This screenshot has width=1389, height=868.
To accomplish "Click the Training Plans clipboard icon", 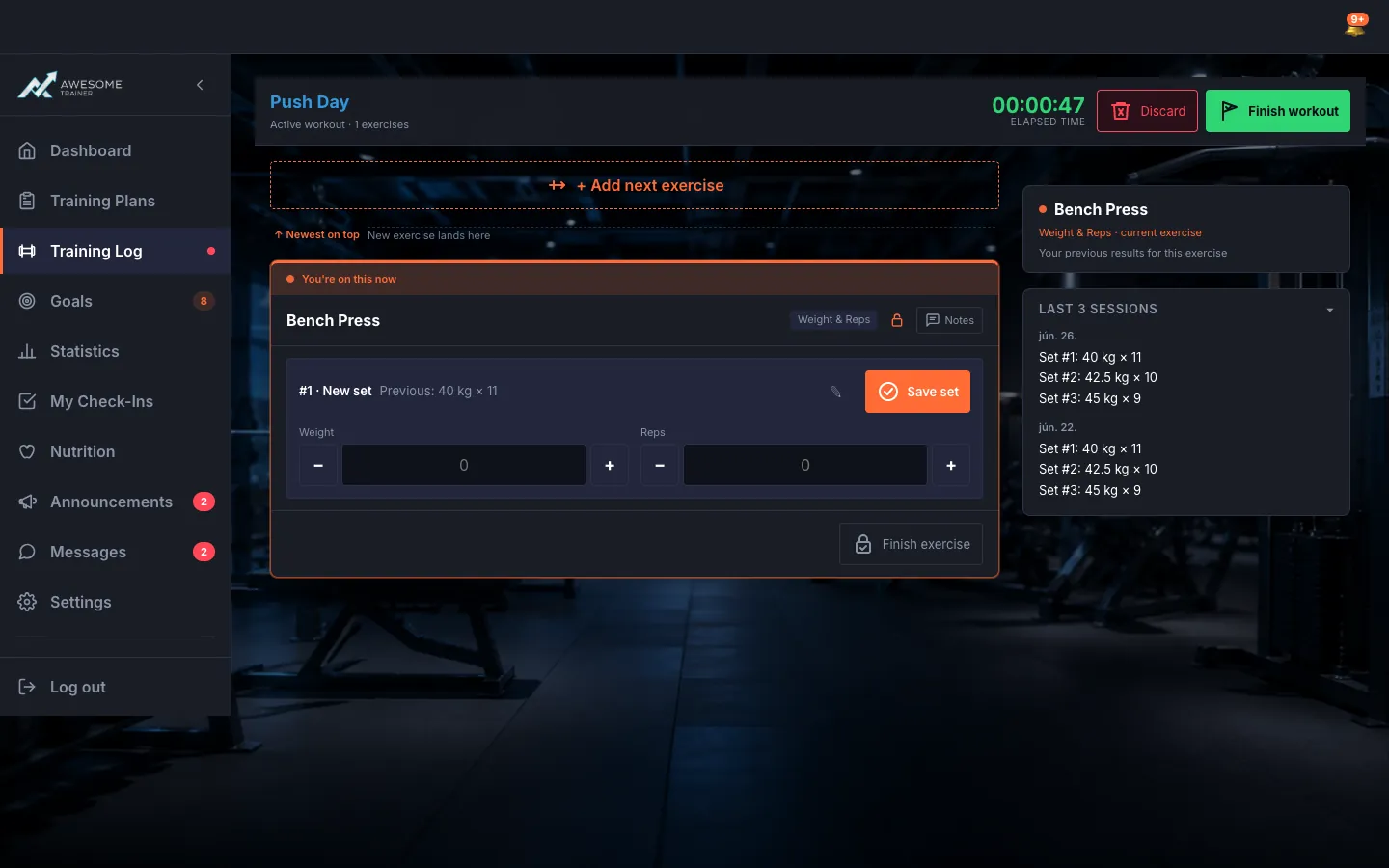I will [27, 201].
